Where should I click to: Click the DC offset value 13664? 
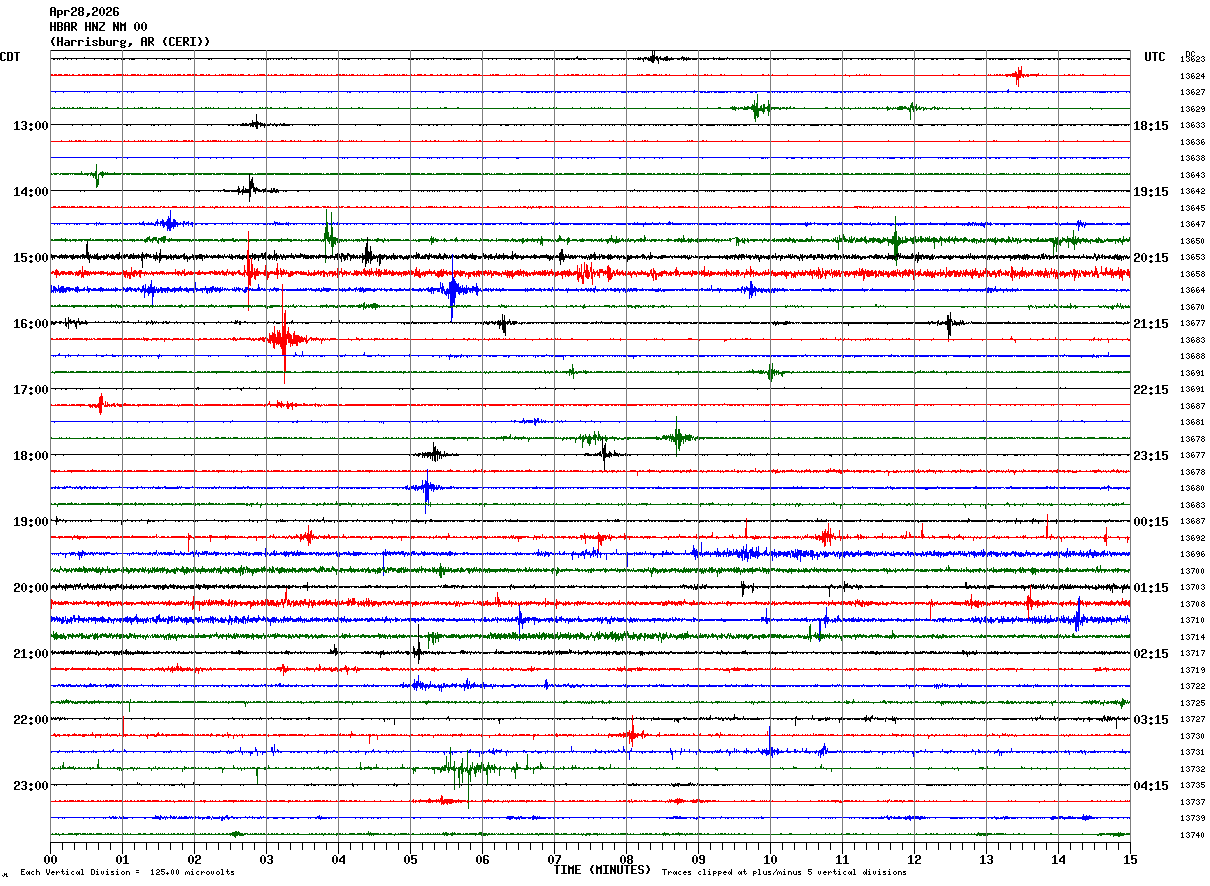point(1192,290)
